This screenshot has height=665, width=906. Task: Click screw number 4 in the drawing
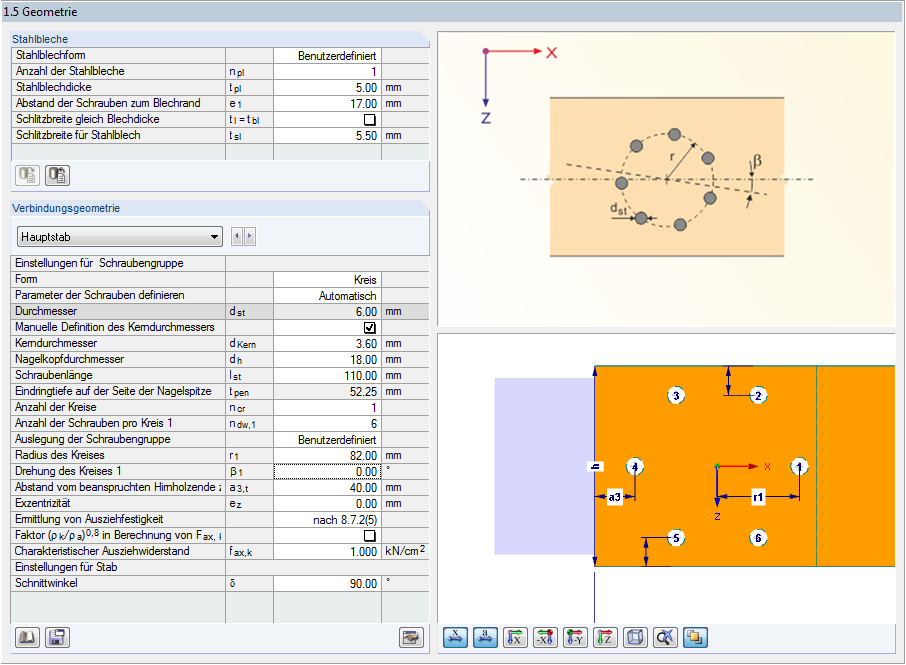[x=635, y=466]
